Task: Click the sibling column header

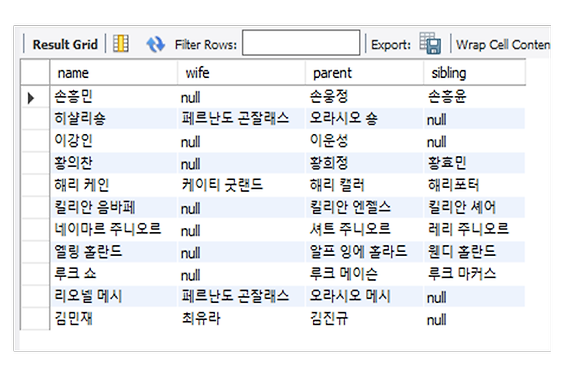Action: pos(474,73)
